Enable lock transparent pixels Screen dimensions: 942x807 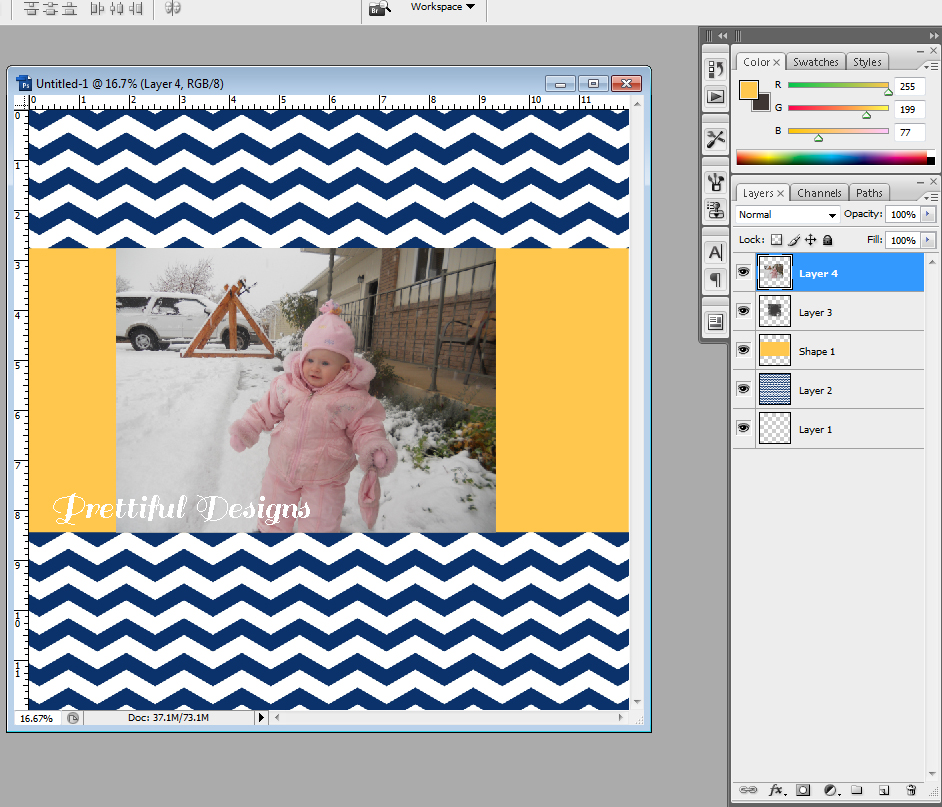point(776,240)
